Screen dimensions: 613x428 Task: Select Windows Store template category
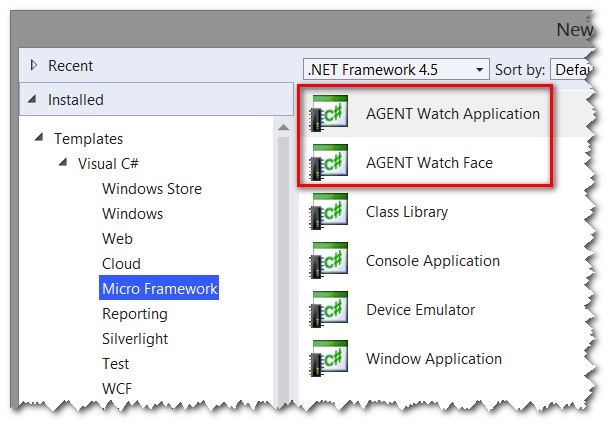(151, 188)
